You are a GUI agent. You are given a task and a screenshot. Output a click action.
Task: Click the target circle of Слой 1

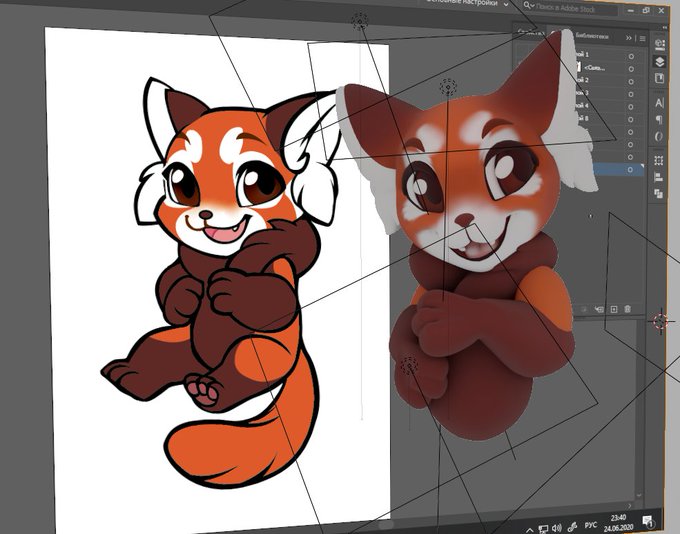tap(631, 56)
